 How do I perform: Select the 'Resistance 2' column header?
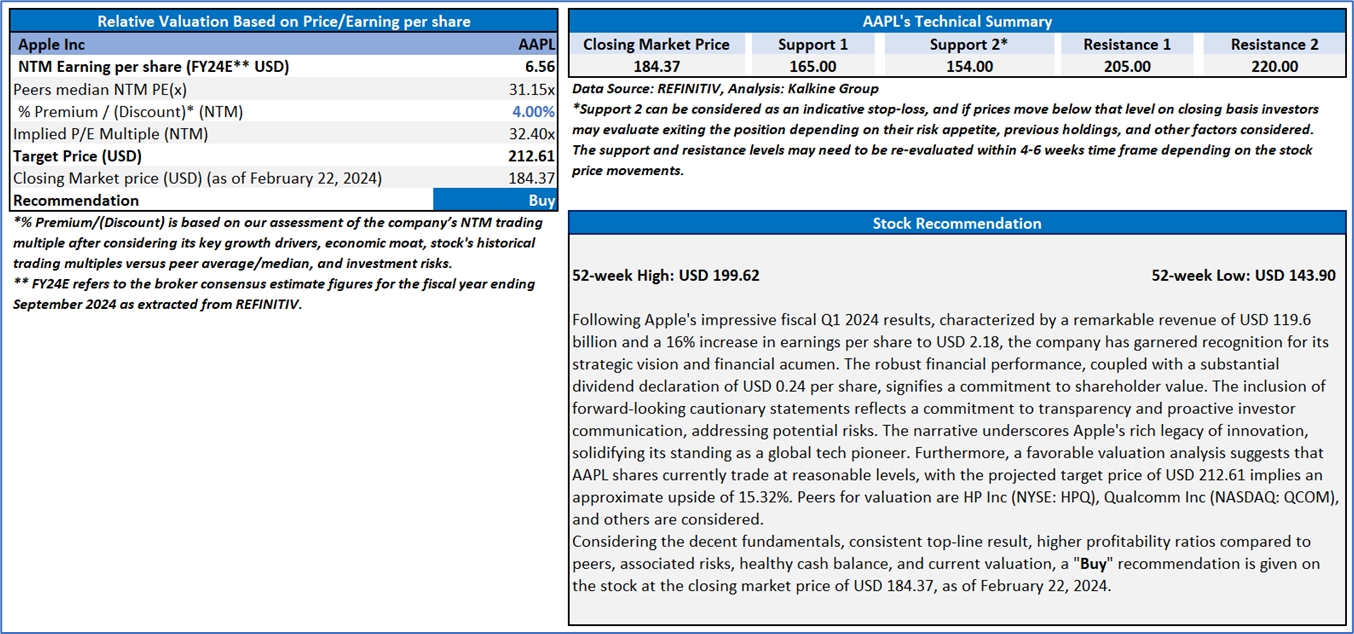pyautogui.click(x=1274, y=45)
